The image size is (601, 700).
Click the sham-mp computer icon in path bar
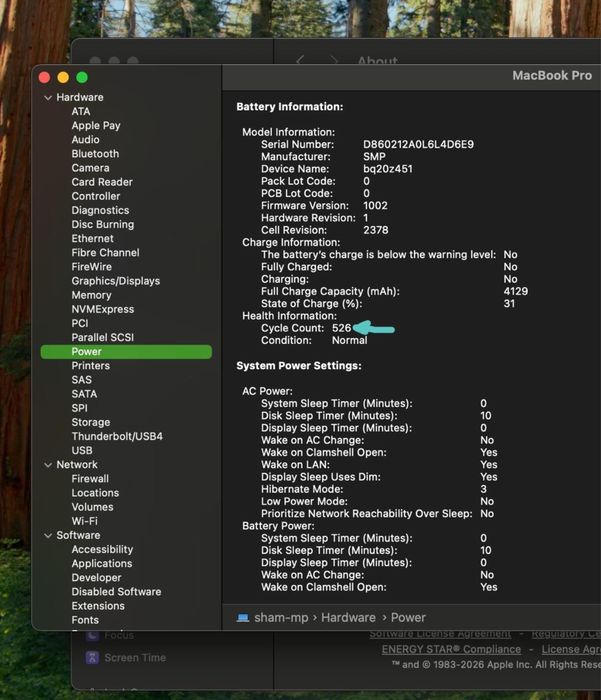click(243, 618)
